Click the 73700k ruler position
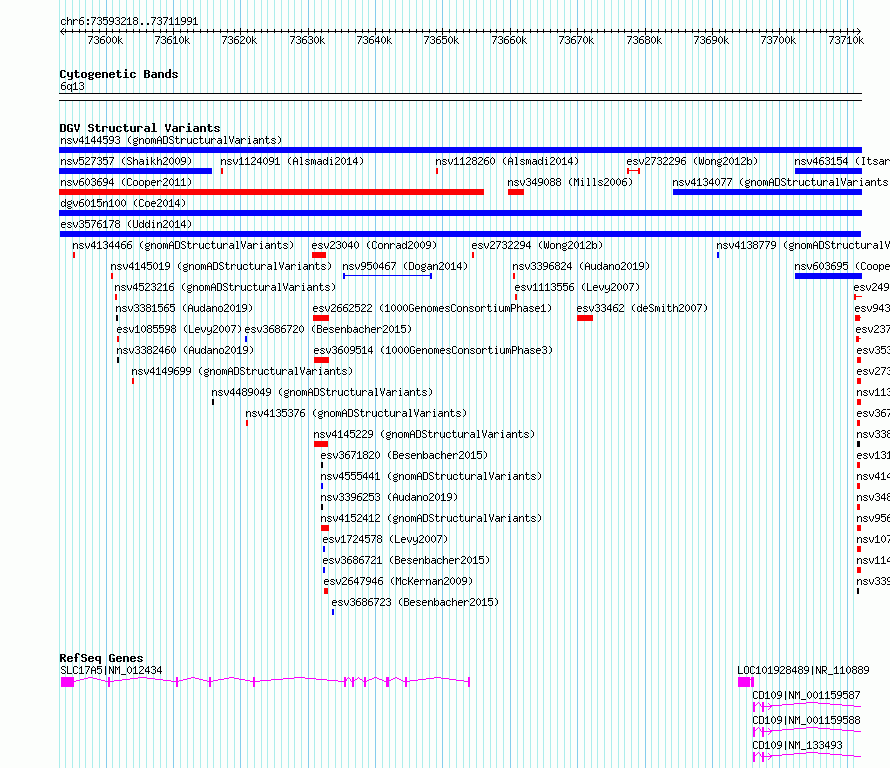The image size is (890, 768). [x=778, y=40]
